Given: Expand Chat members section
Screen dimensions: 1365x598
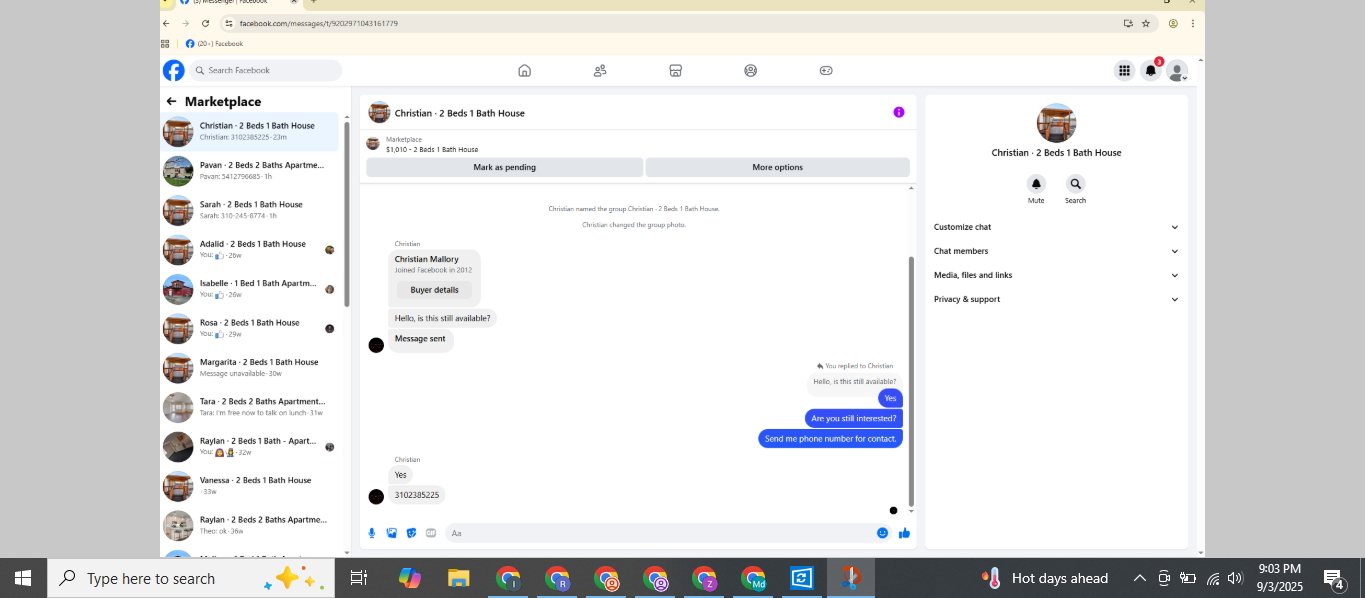Looking at the screenshot, I should [1056, 251].
